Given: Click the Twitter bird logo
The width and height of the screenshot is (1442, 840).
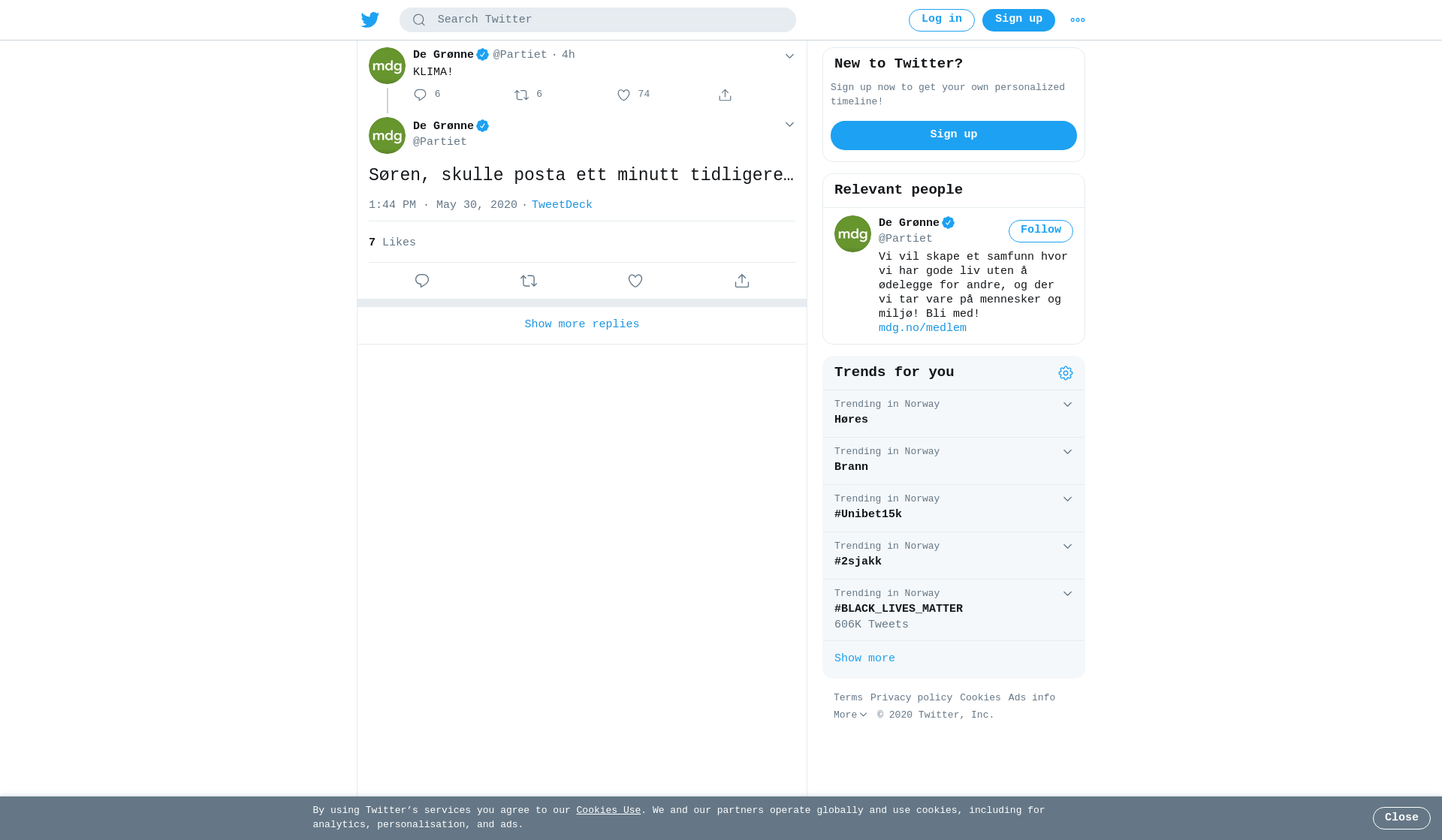Looking at the screenshot, I should click(x=370, y=20).
